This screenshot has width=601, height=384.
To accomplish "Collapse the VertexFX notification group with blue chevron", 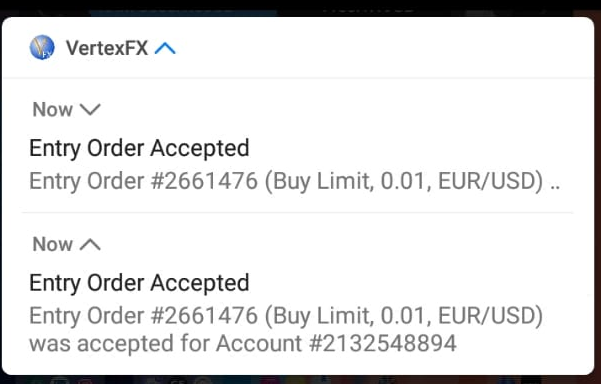I will pos(165,48).
